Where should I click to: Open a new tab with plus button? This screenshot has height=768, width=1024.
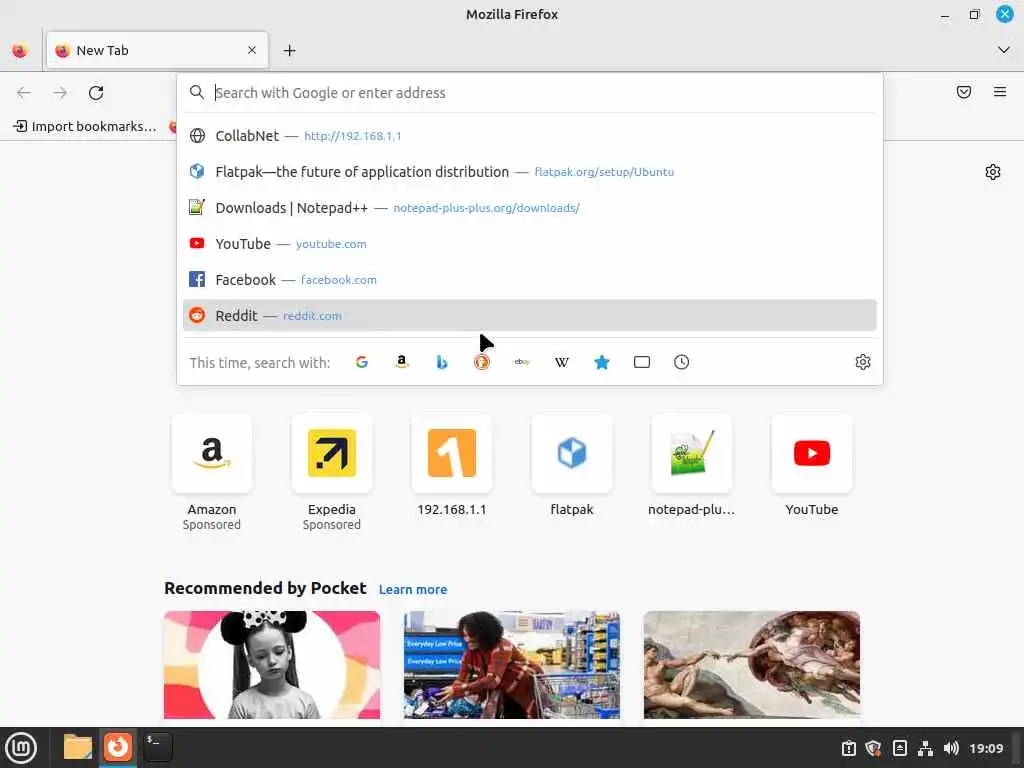point(289,50)
